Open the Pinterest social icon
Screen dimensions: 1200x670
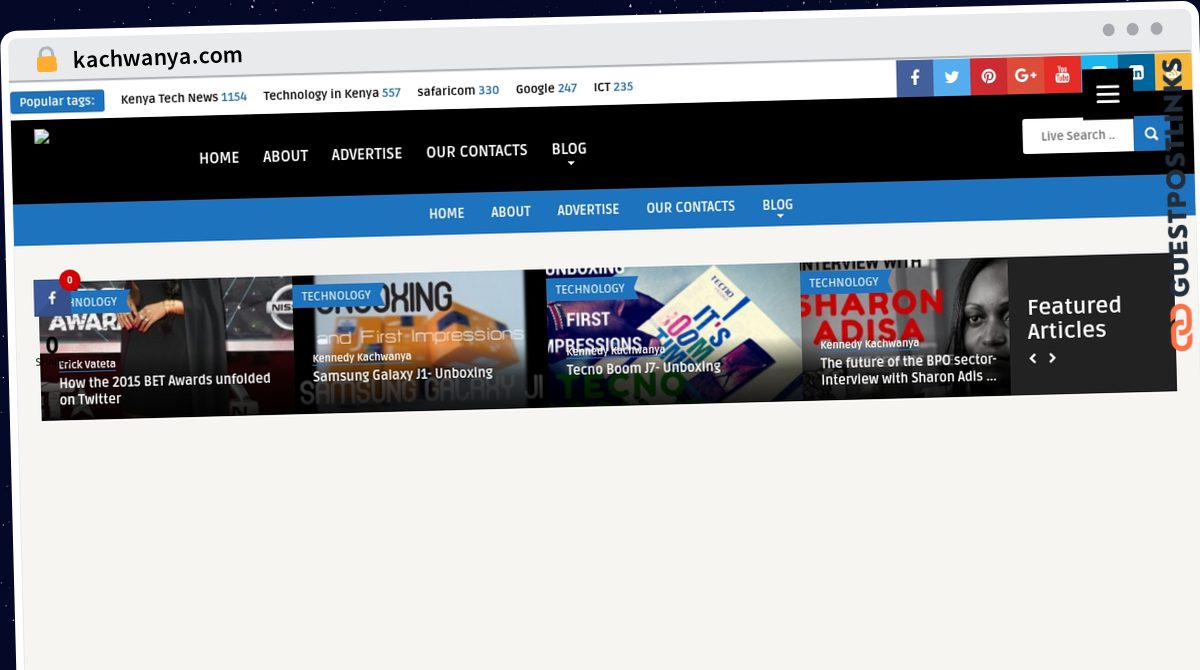988,77
